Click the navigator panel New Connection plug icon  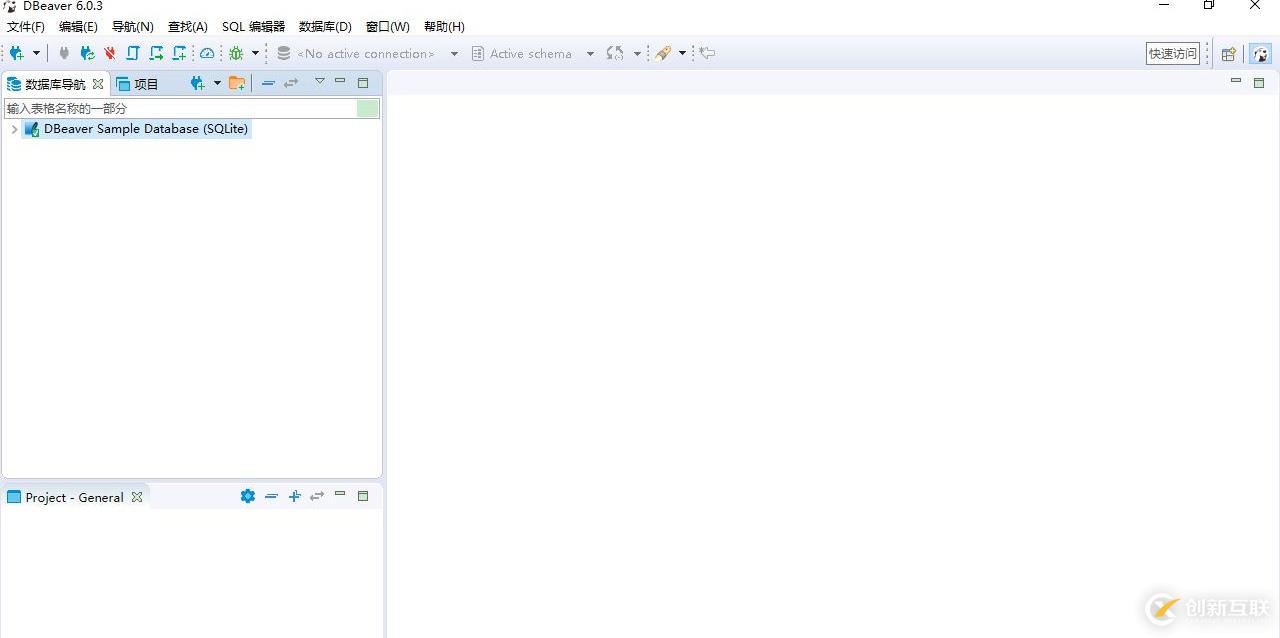[x=197, y=83]
